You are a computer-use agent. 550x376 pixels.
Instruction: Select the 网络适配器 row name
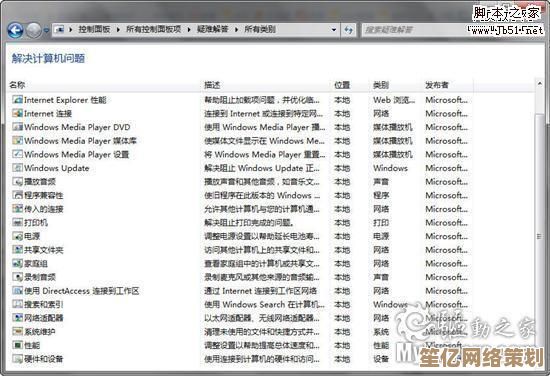coord(44,318)
